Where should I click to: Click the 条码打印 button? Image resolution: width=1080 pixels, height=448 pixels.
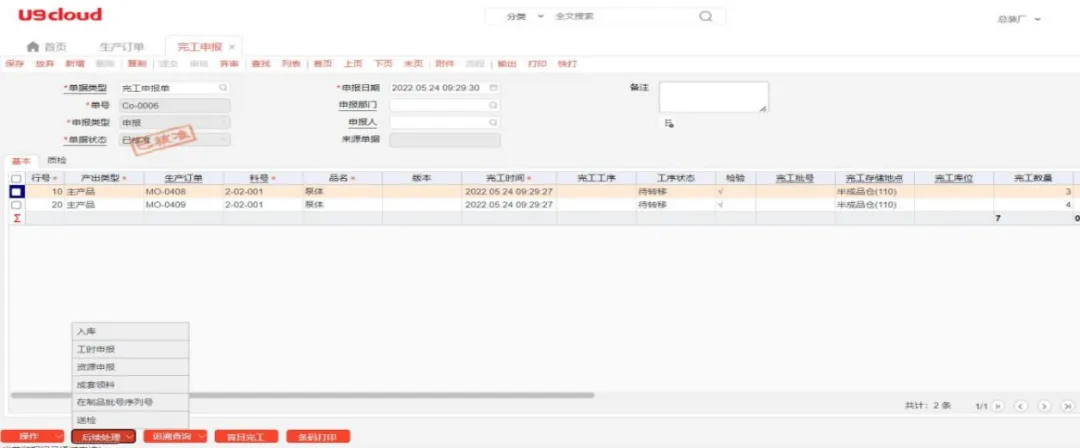click(x=318, y=437)
